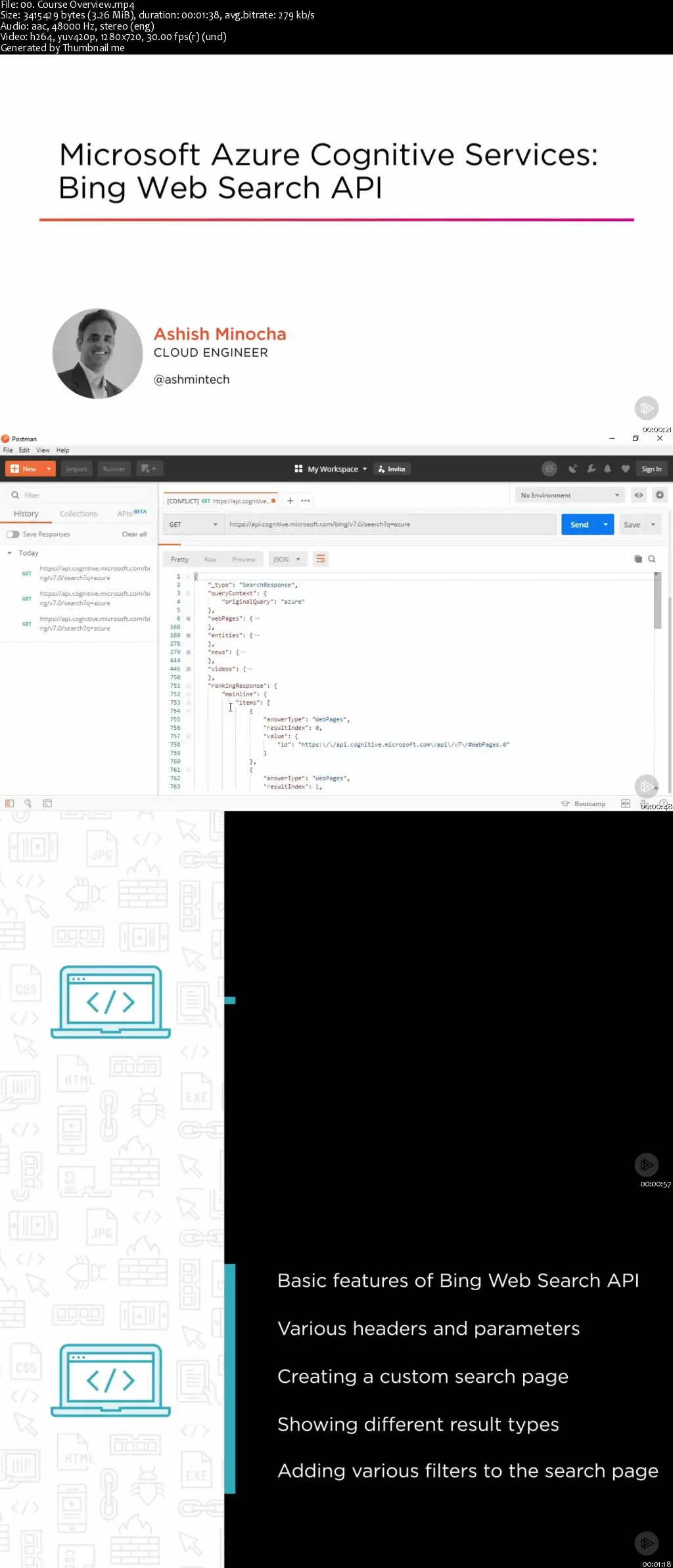Click Ashish Minocha's profile photo
673x1568 pixels.
[x=98, y=353]
